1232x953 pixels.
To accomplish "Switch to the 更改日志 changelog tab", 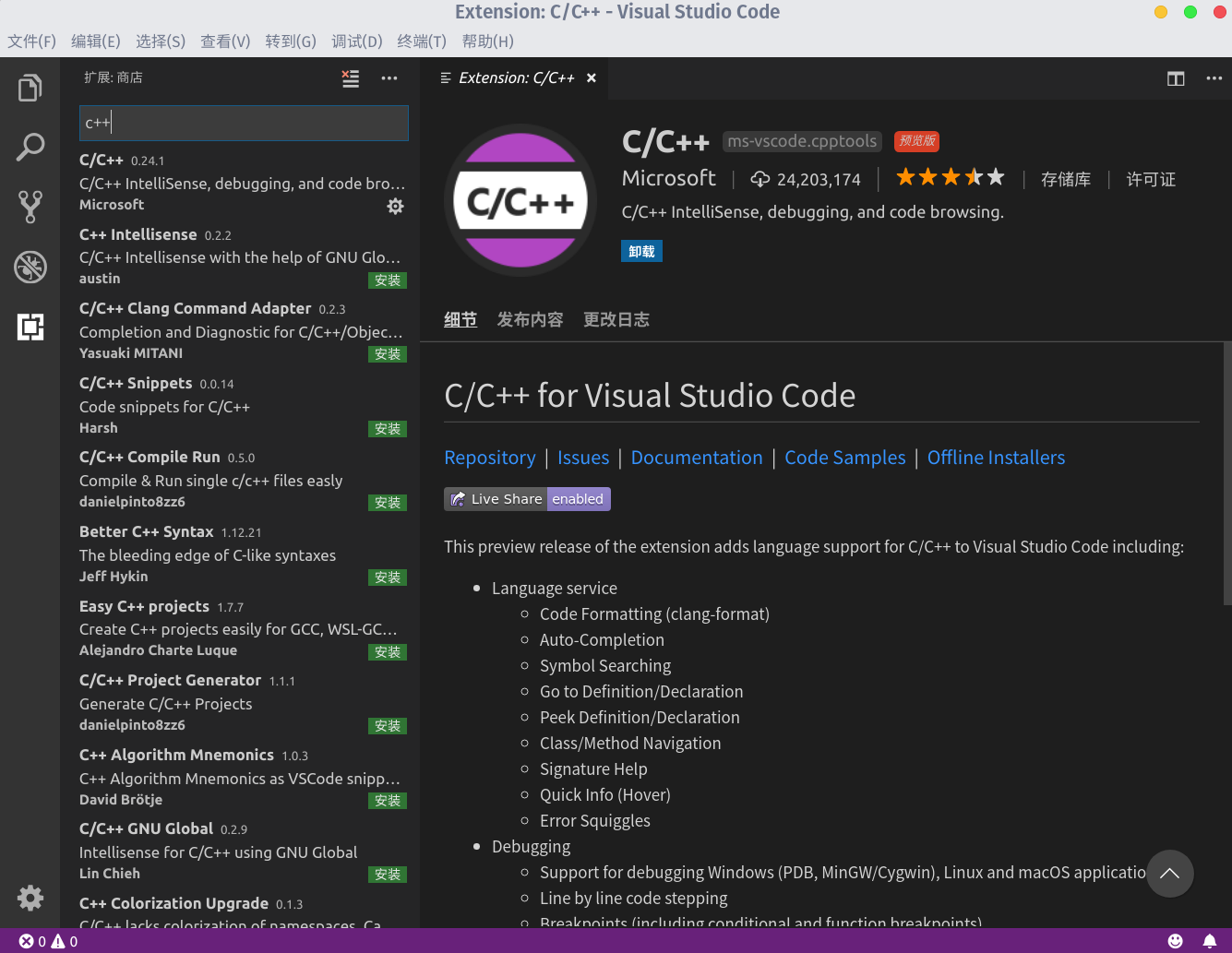I will click(x=616, y=319).
